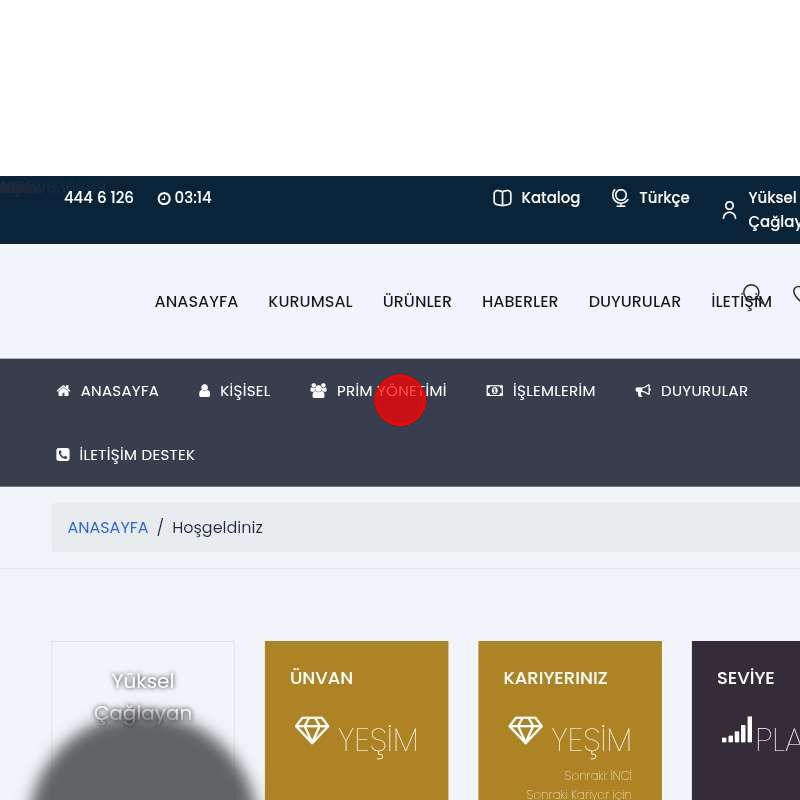Click the search magnifier icon
Viewport: 800px width, 800px height.
pos(752,294)
